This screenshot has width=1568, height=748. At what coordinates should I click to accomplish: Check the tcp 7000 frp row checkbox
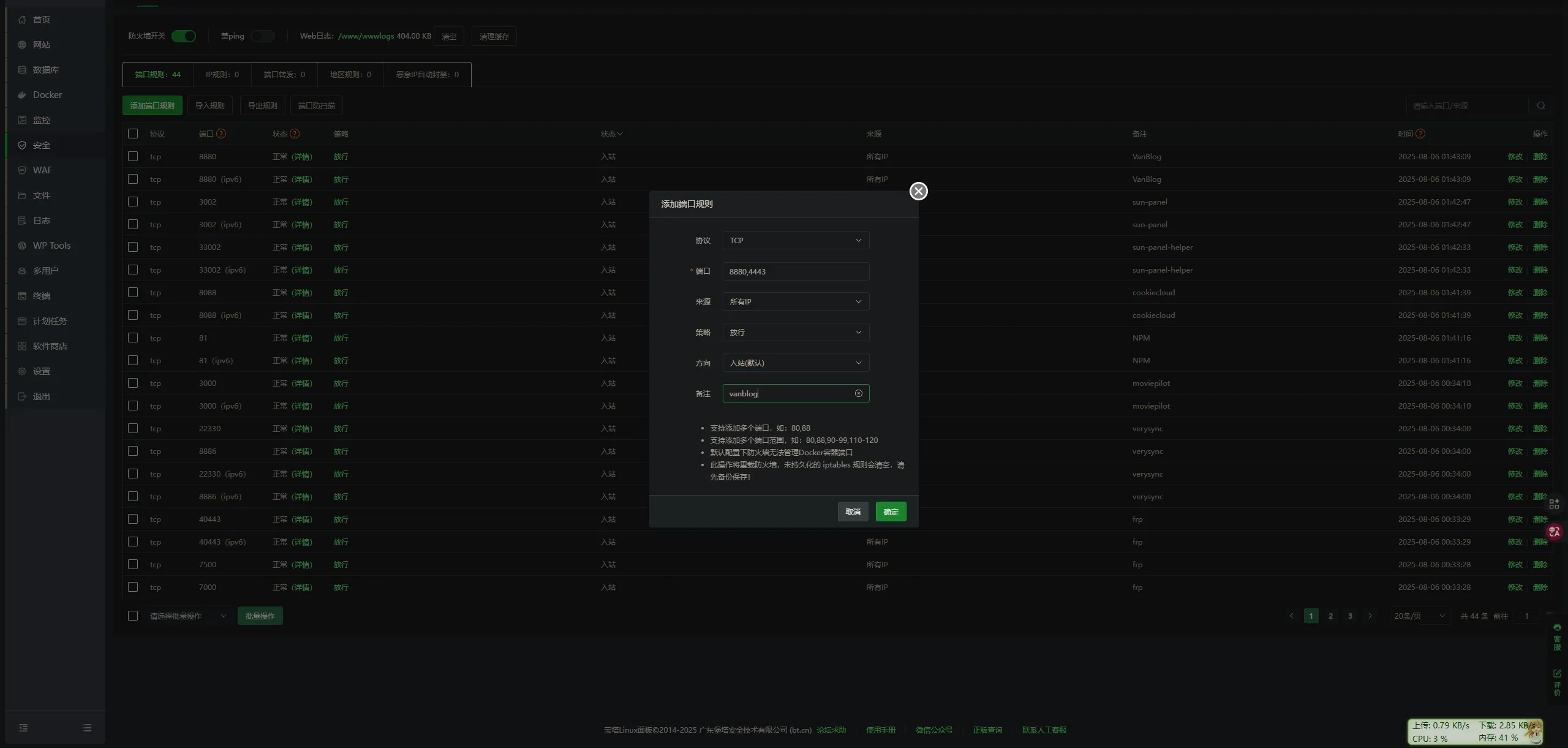coord(133,587)
